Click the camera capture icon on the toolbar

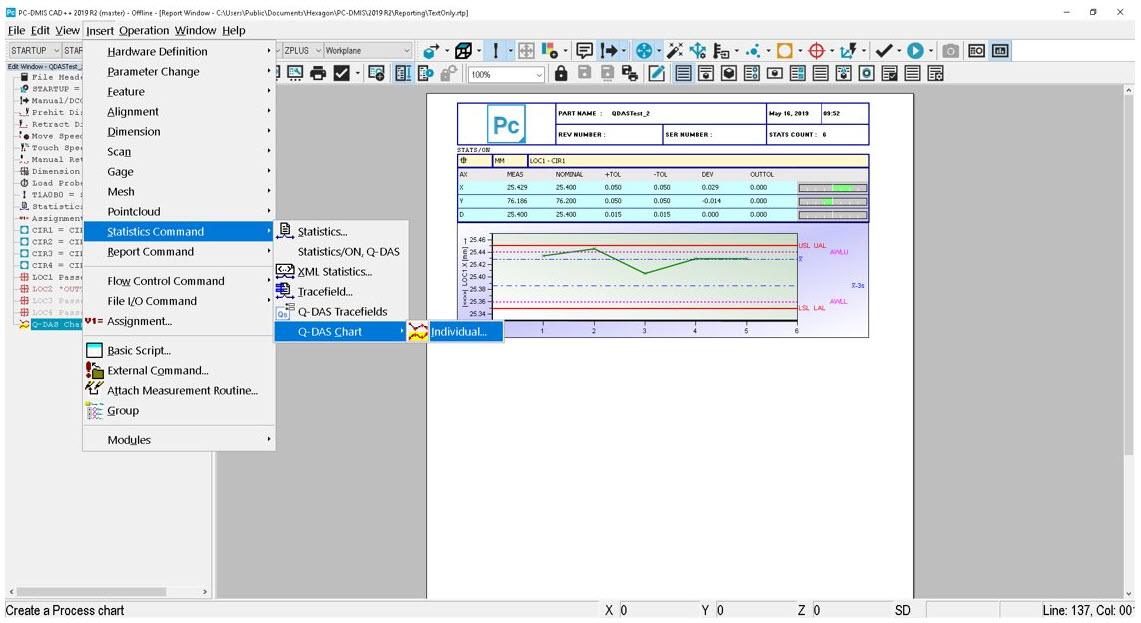(950, 50)
